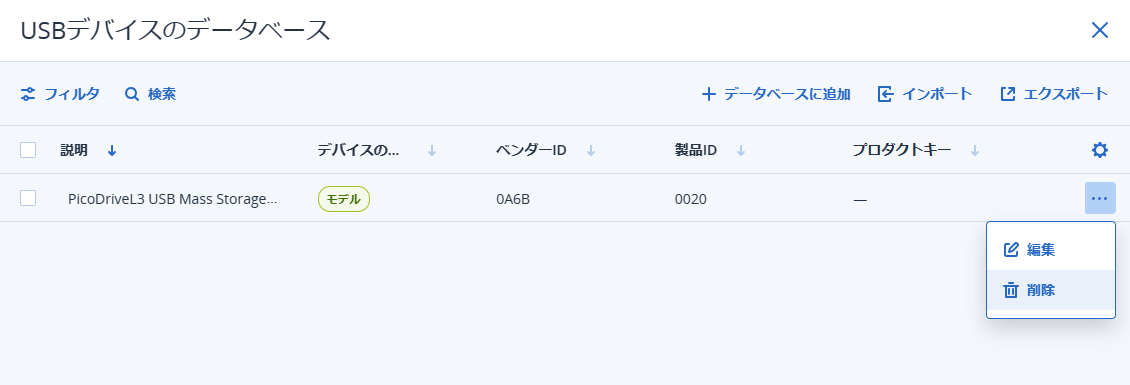Click the データベースに追加 button label
1130x385 pixels.
pos(787,94)
